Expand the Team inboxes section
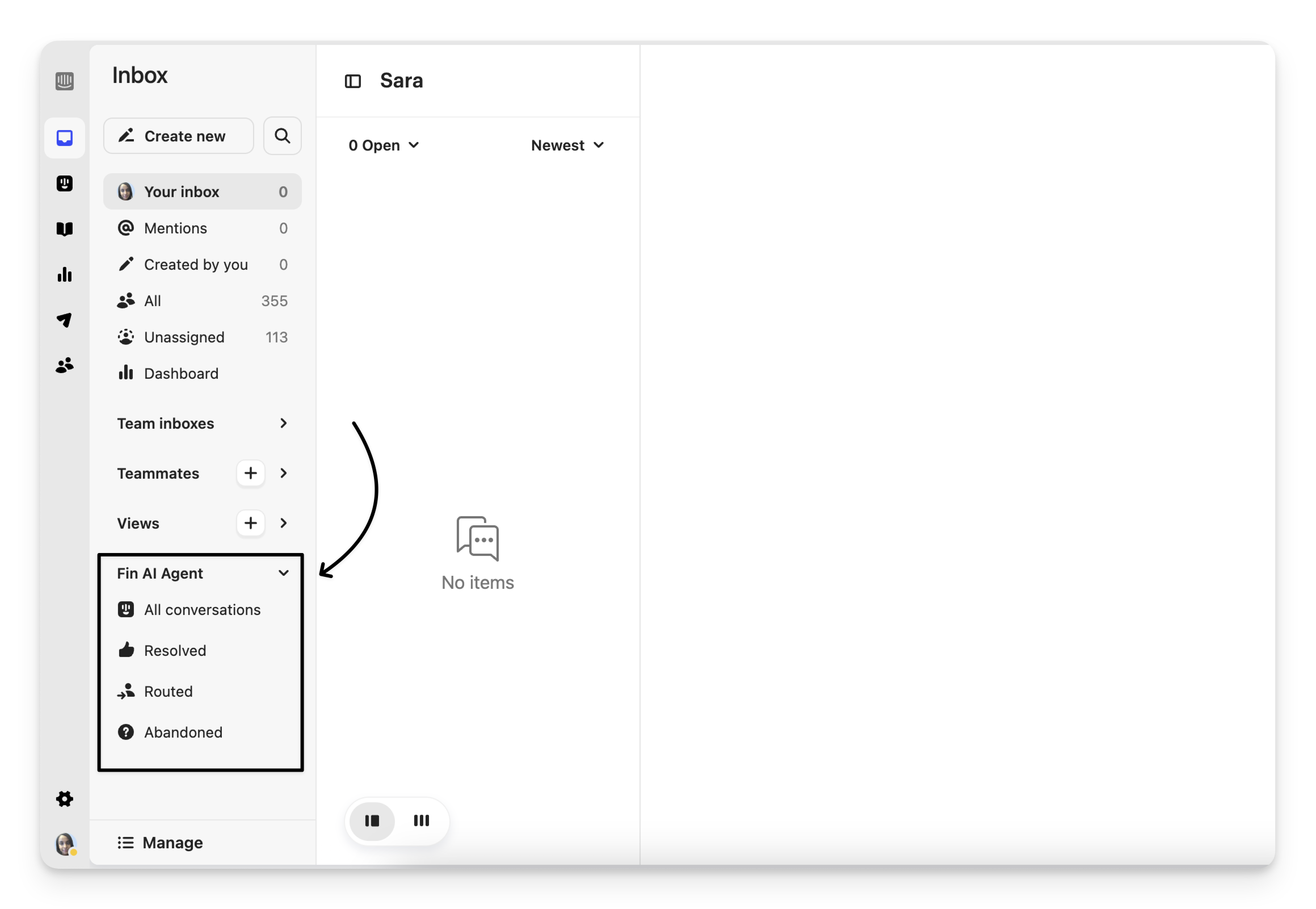The width and height of the screenshot is (1316, 909). 283,423
